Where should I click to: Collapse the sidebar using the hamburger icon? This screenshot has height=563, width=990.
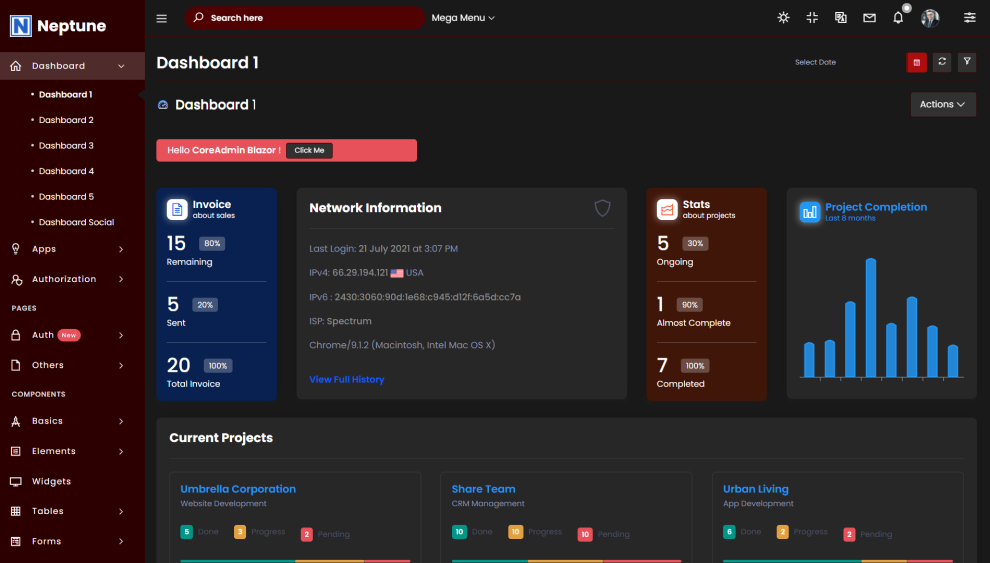162,18
